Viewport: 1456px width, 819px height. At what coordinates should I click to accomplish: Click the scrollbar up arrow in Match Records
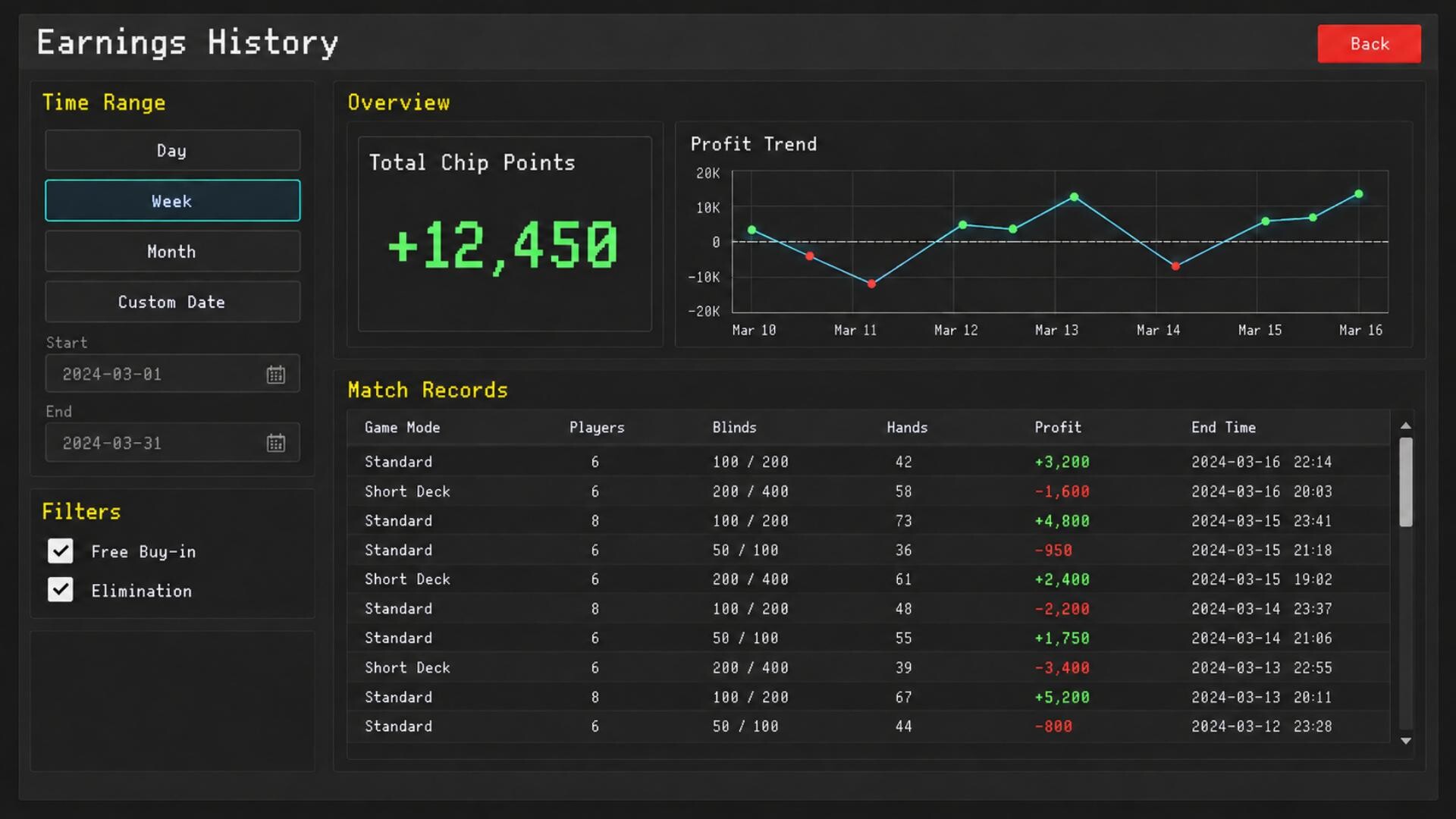(1405, 426)
